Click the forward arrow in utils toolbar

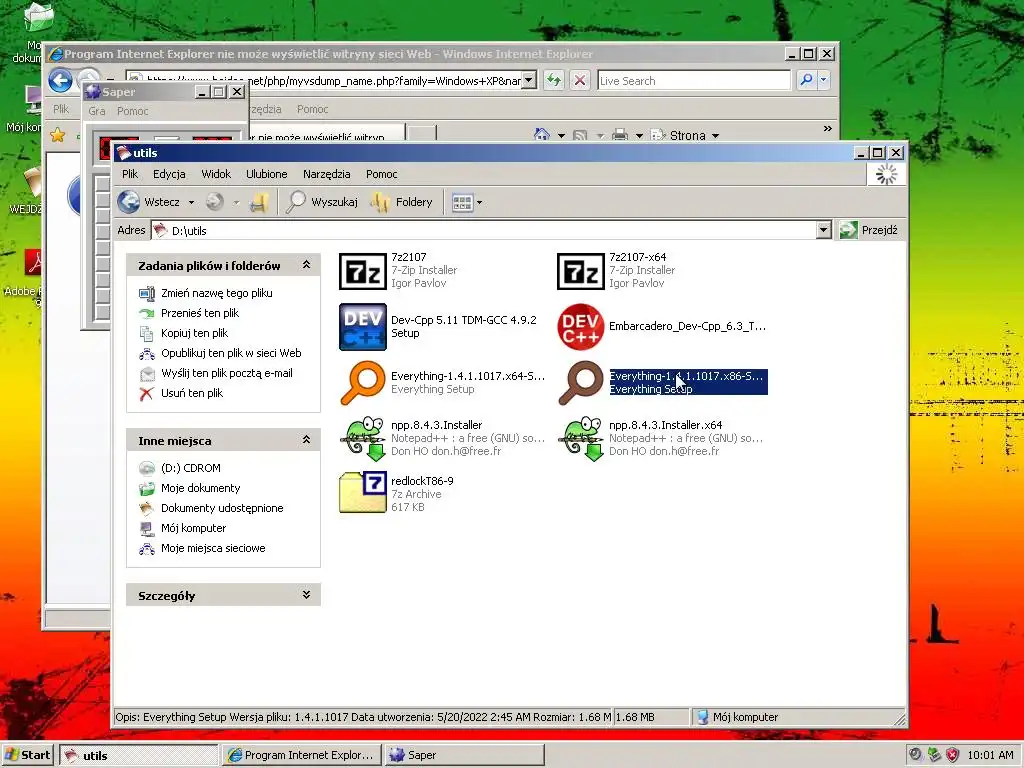214,202
